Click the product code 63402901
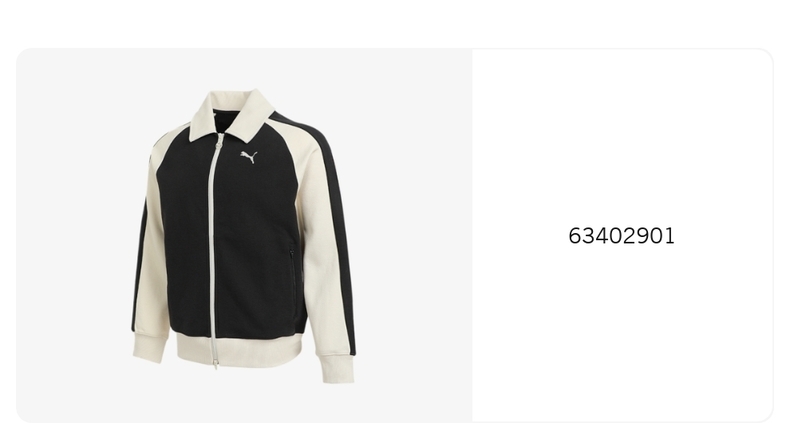 (621, 236)
